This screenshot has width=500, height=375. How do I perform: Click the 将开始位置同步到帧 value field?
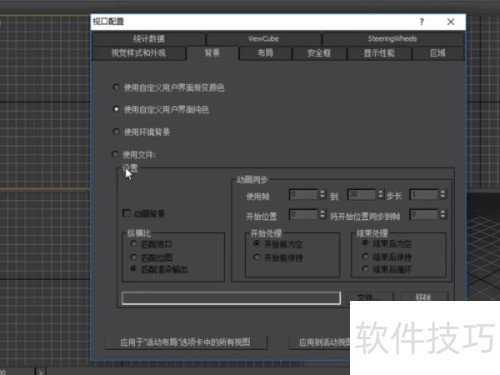coord(424,214)
